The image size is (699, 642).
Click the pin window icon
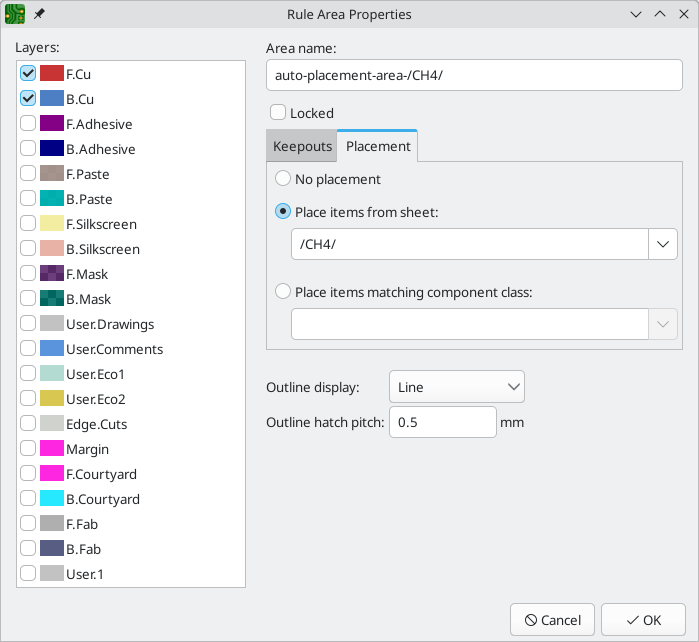click(x=39, y=14)
